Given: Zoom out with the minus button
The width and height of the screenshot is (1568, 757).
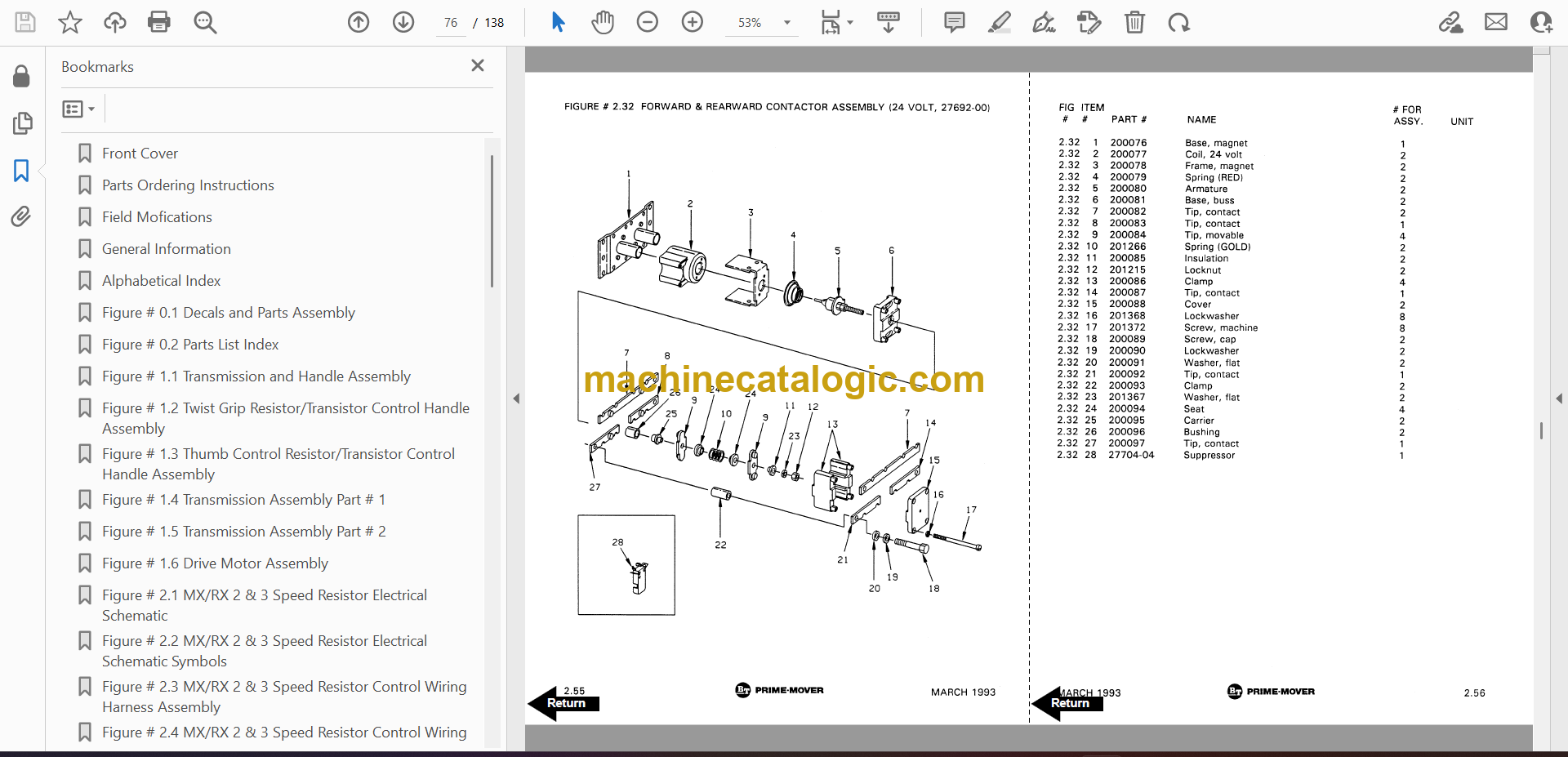Looking at the screenshot, I should [x=648, y=22].
